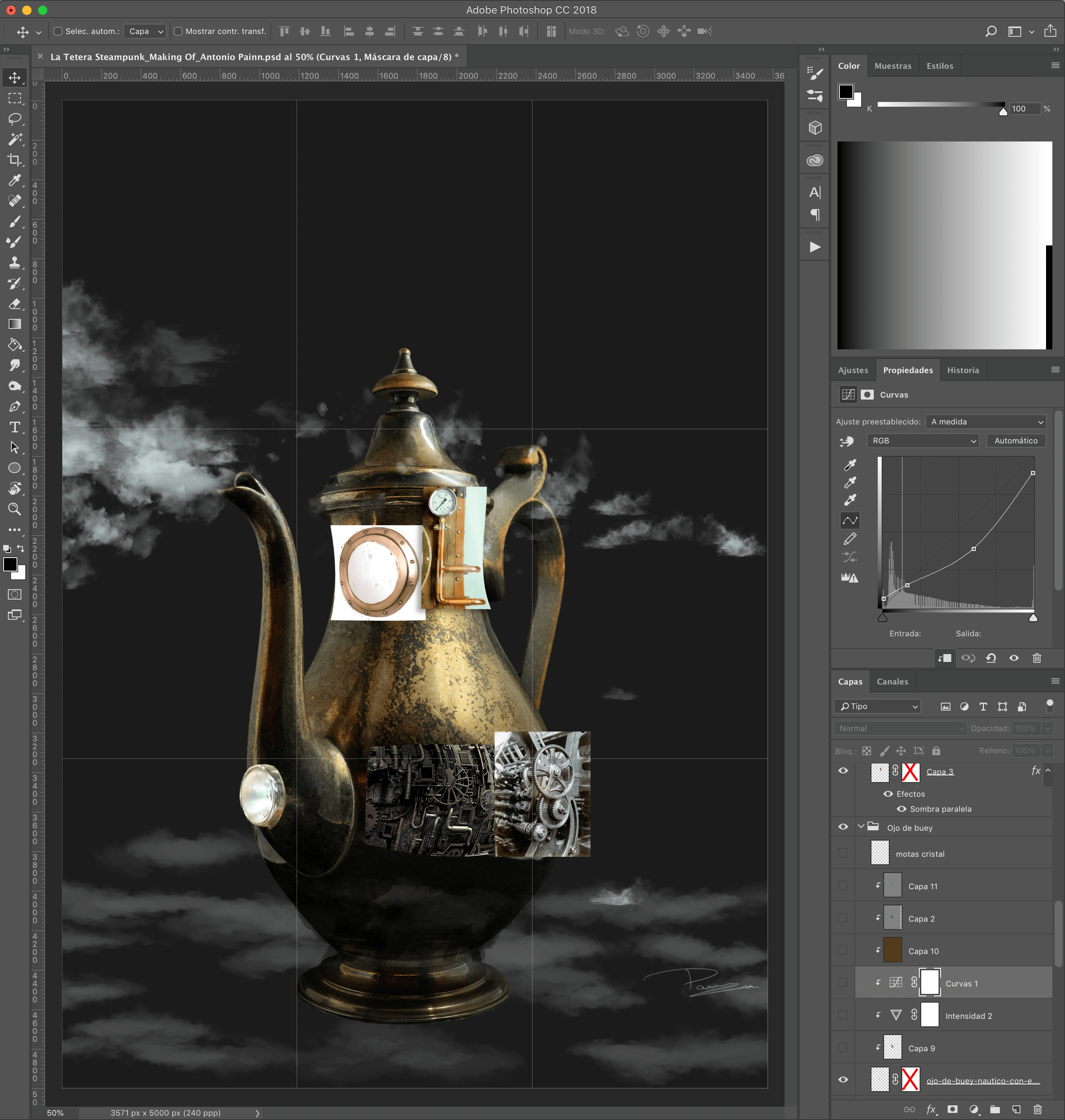Click the Automático button
Image resolution: width=1065 pixels, height=1120 pixels.
pyautogui.click(x=1016, y=441)
